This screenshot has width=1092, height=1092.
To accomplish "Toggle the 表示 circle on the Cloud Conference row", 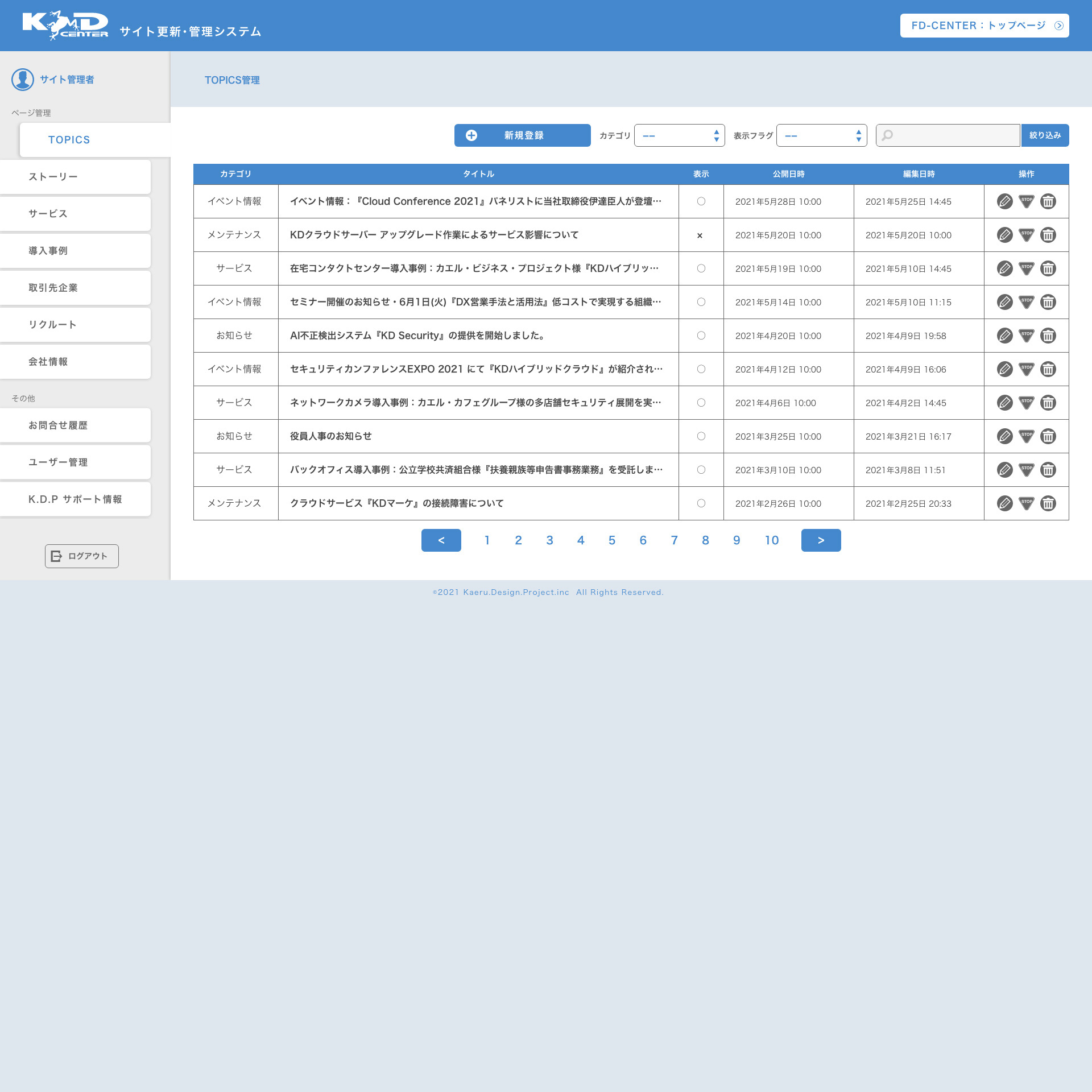I will point(701,201).
